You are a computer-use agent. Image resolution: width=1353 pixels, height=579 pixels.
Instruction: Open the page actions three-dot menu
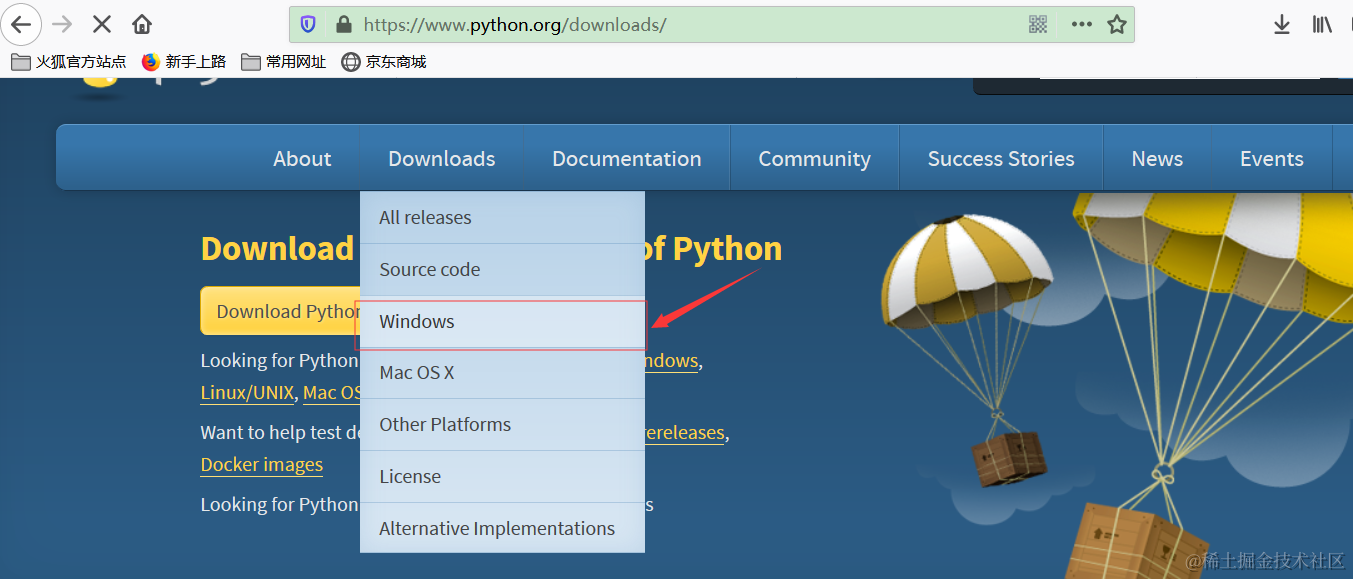point(1081,24)
